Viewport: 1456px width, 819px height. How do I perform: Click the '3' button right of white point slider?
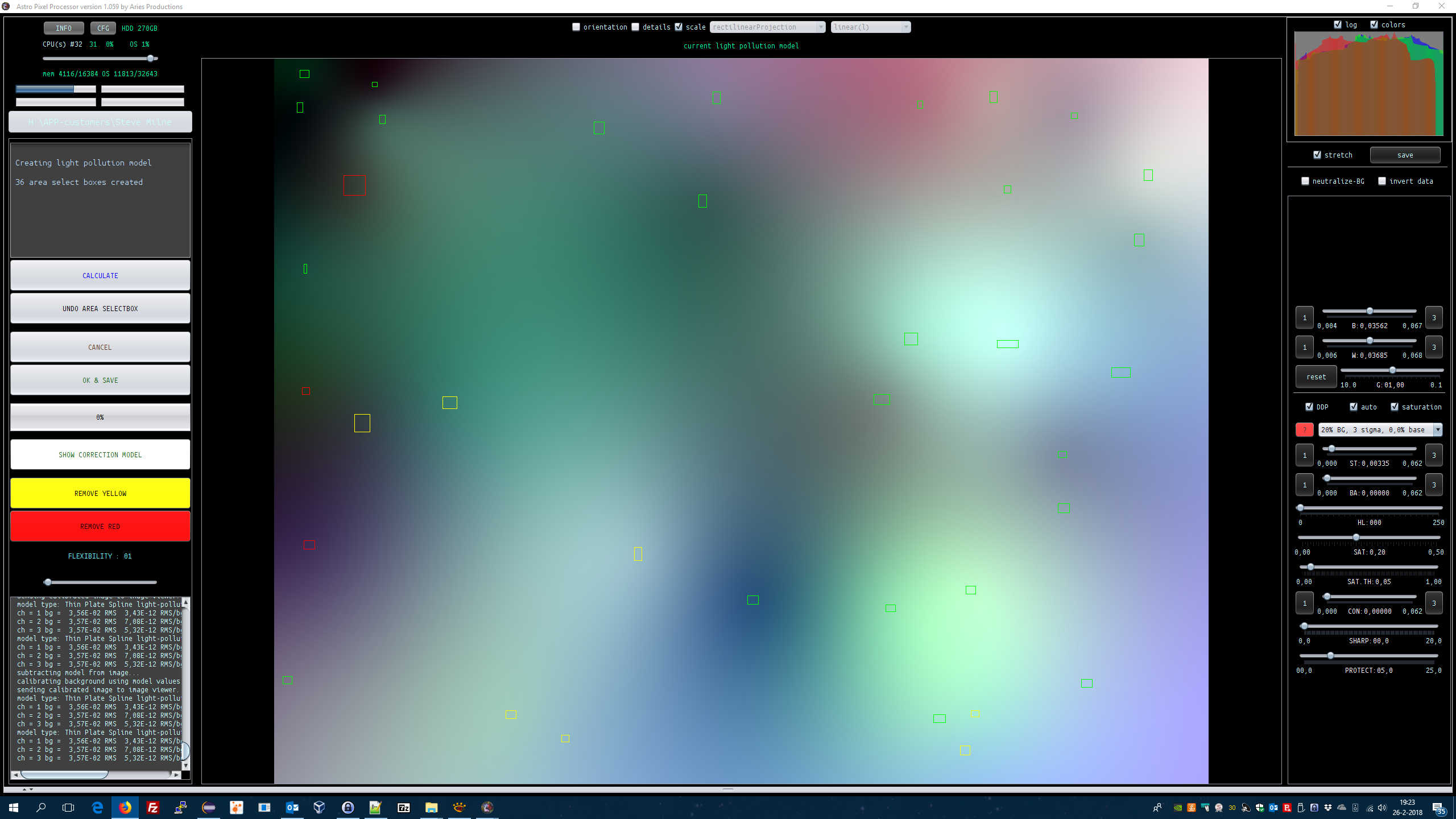coord(1433,348)
